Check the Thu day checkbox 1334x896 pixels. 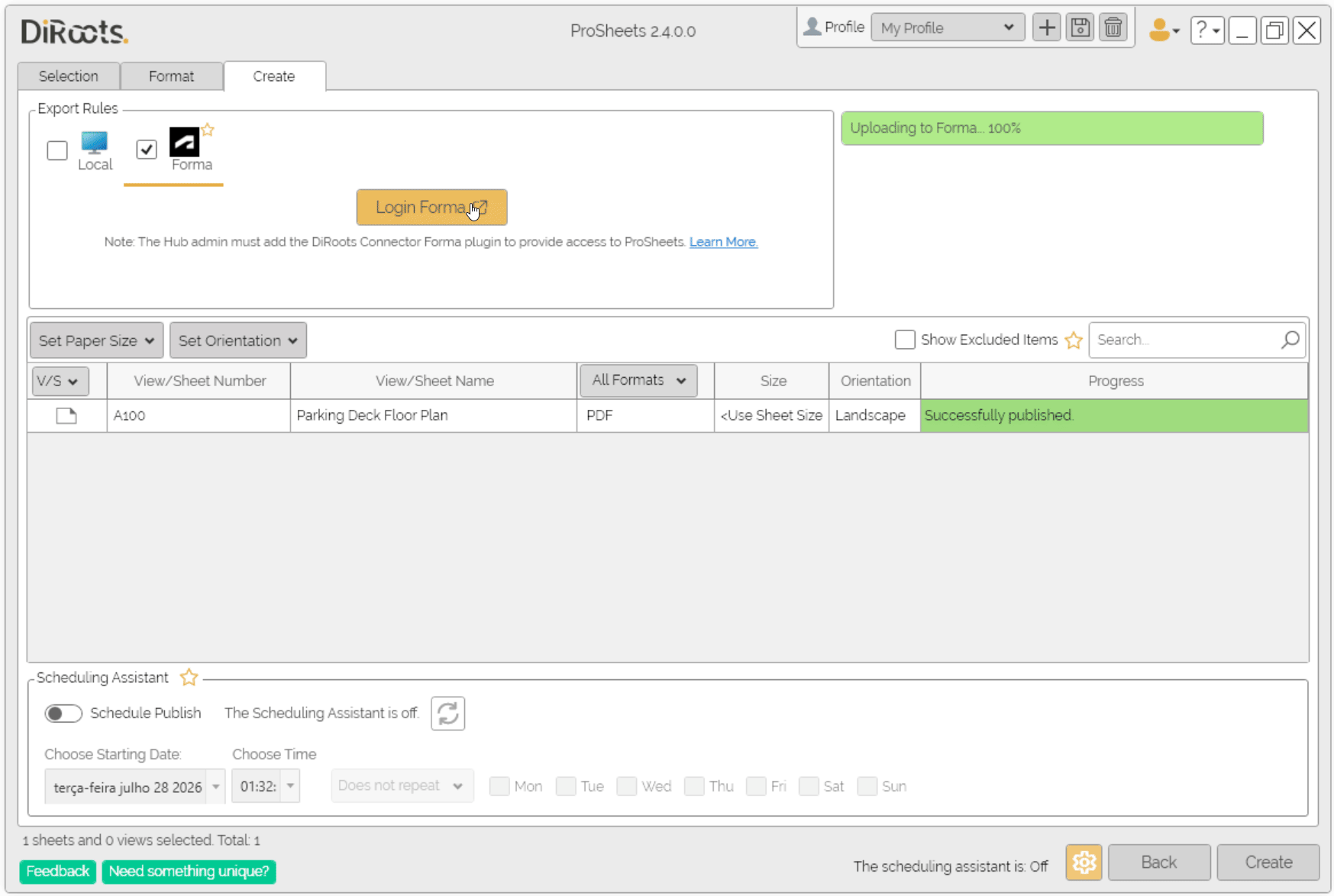pyautogui.click(x=694, y=786)
